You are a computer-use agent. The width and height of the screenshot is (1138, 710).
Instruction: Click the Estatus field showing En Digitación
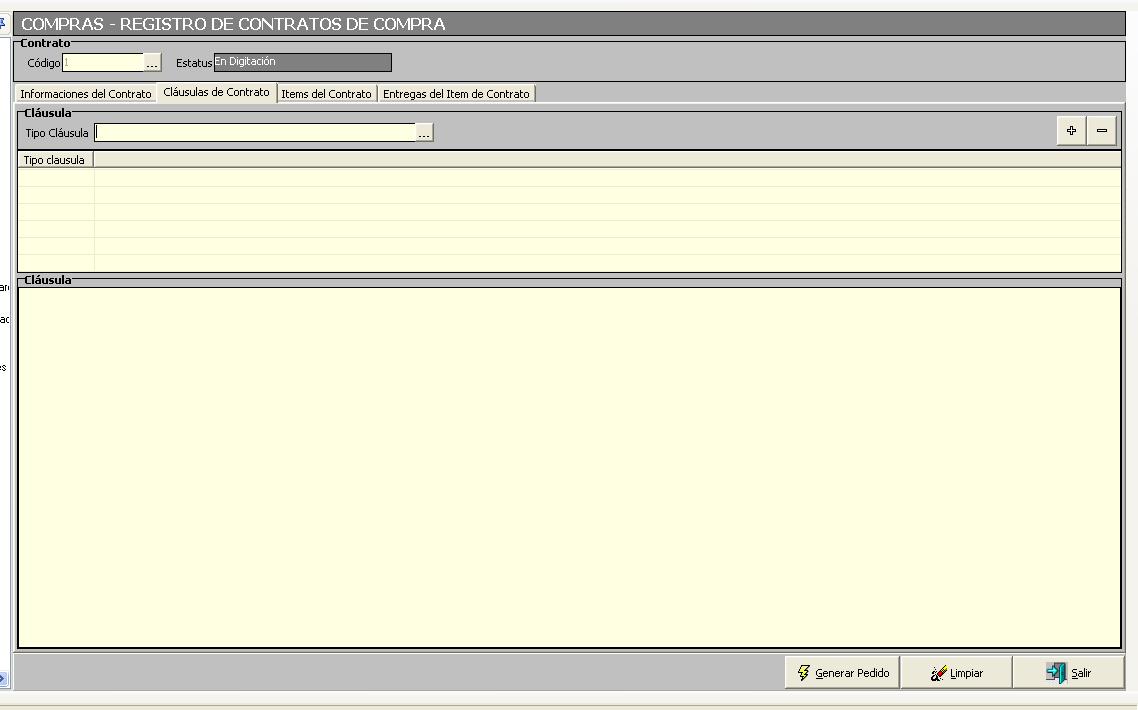pos(302,62)
